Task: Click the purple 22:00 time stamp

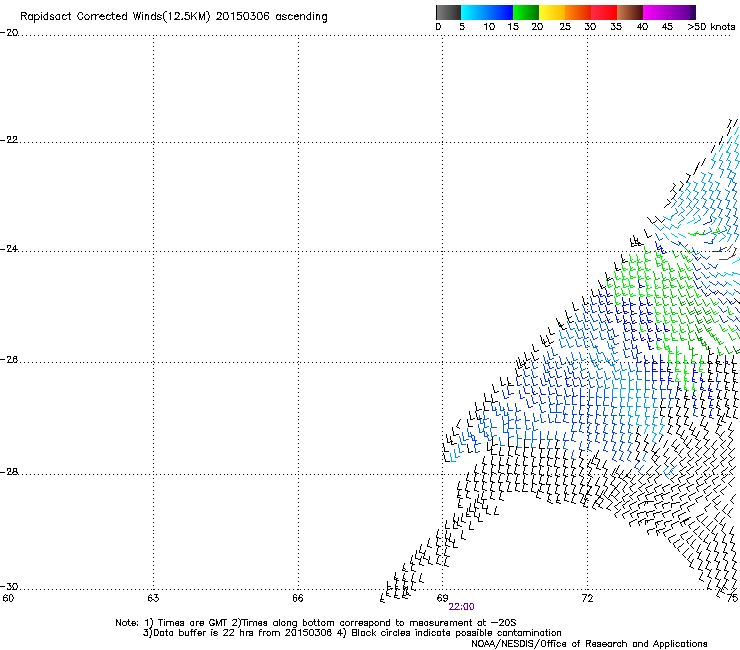Action: [462, 607]
